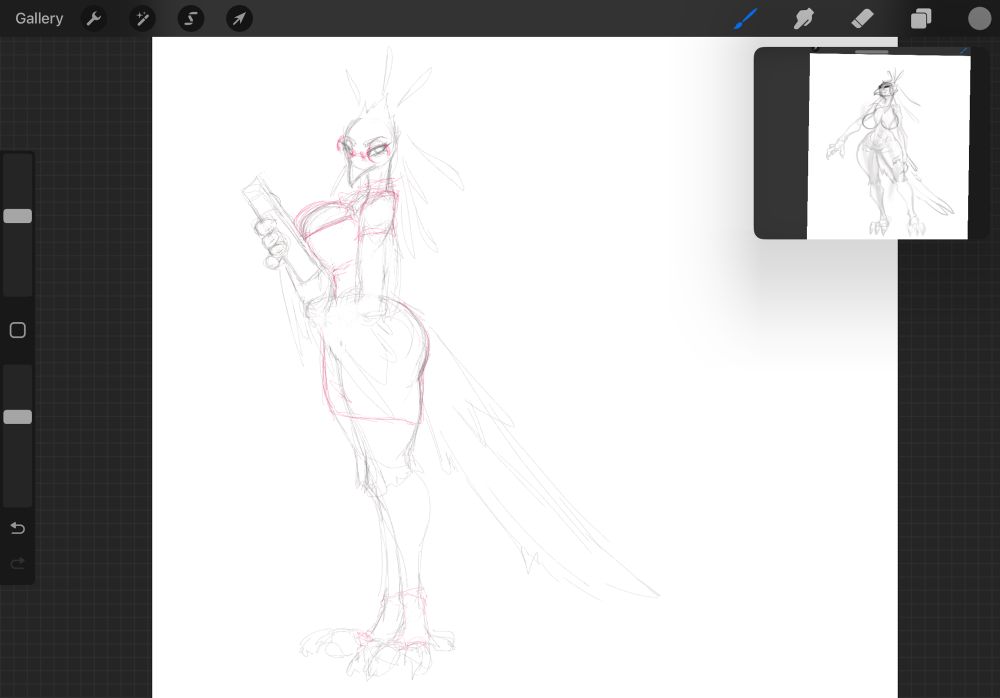Image resolution: width=1000 pixels, height=698 pixels.
Task: Redo the last undone stroke
Action: 18,563
